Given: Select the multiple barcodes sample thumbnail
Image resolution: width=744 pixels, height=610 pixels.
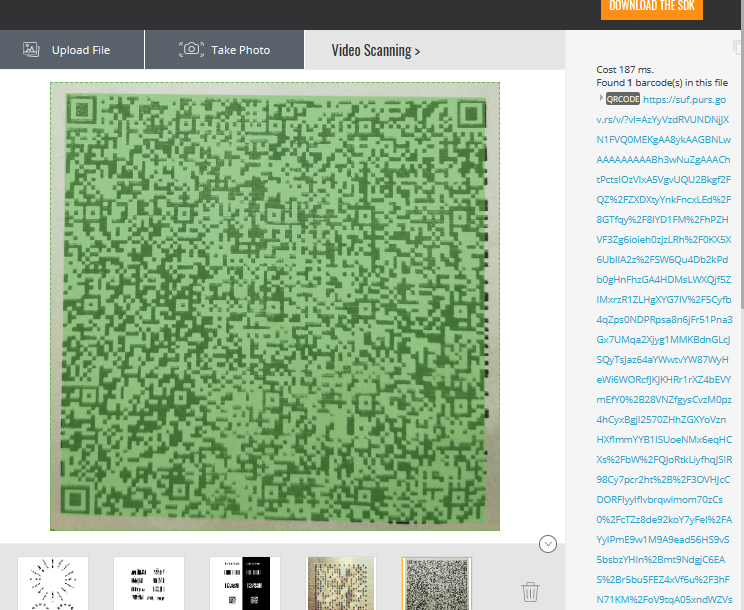Looking at the screenshot, I should click(149, 583).
